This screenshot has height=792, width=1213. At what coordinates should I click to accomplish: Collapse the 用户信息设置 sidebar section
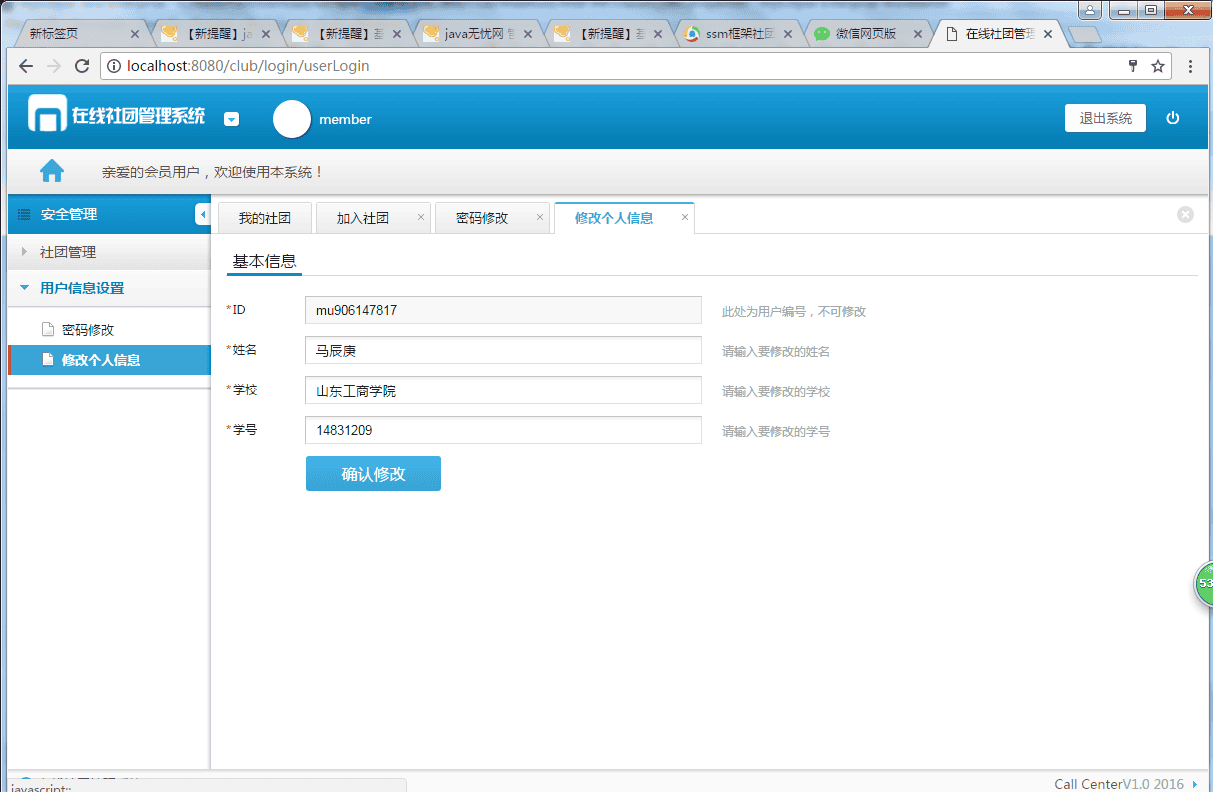pos(82,288)
